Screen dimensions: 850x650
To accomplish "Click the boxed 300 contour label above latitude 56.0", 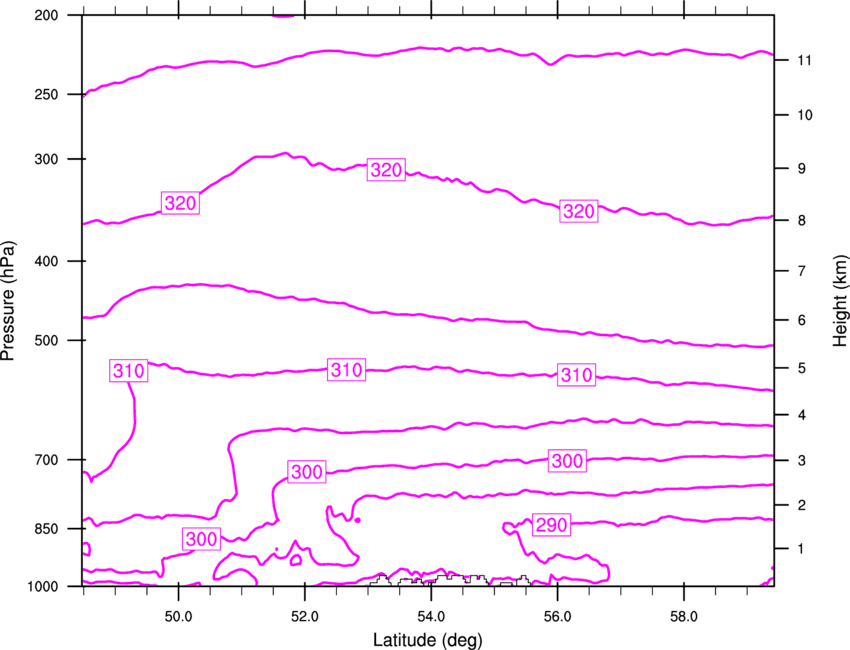I will tap(567, 461).
